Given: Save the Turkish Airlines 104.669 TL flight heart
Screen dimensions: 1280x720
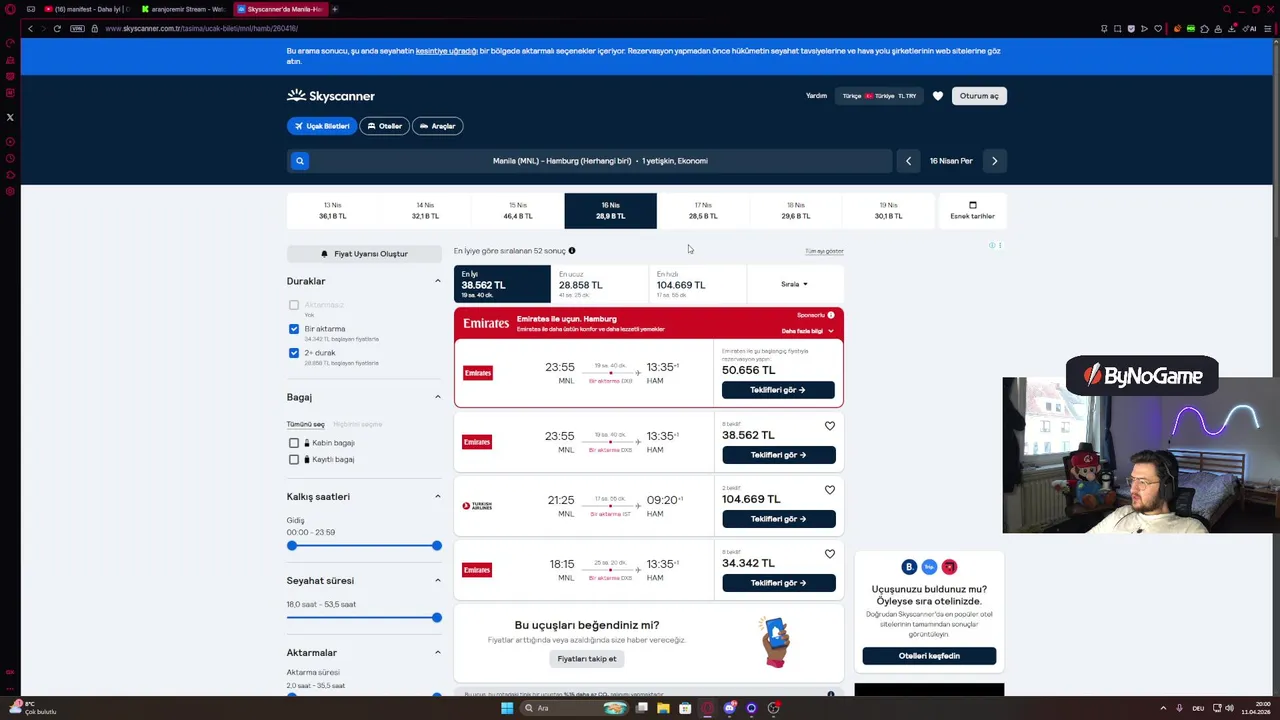Looking at the screenshot, I should [829, 490].
